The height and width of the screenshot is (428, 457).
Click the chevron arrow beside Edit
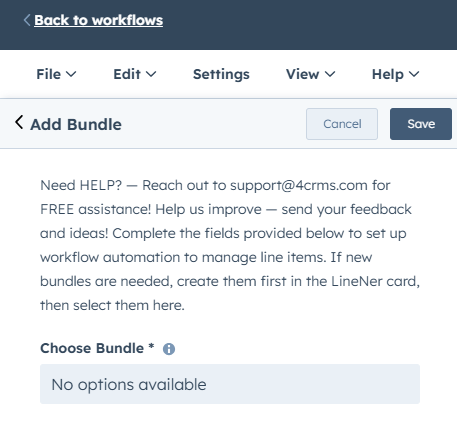click(151, 74)
